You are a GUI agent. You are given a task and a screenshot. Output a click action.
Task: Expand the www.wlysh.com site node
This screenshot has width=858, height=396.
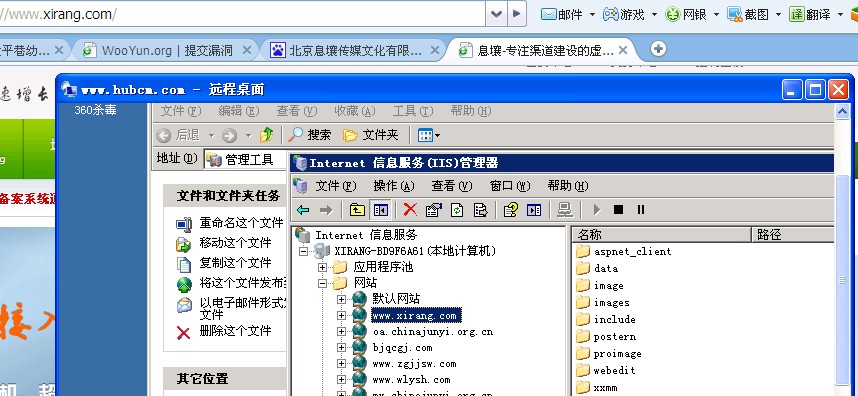[341, 380]
